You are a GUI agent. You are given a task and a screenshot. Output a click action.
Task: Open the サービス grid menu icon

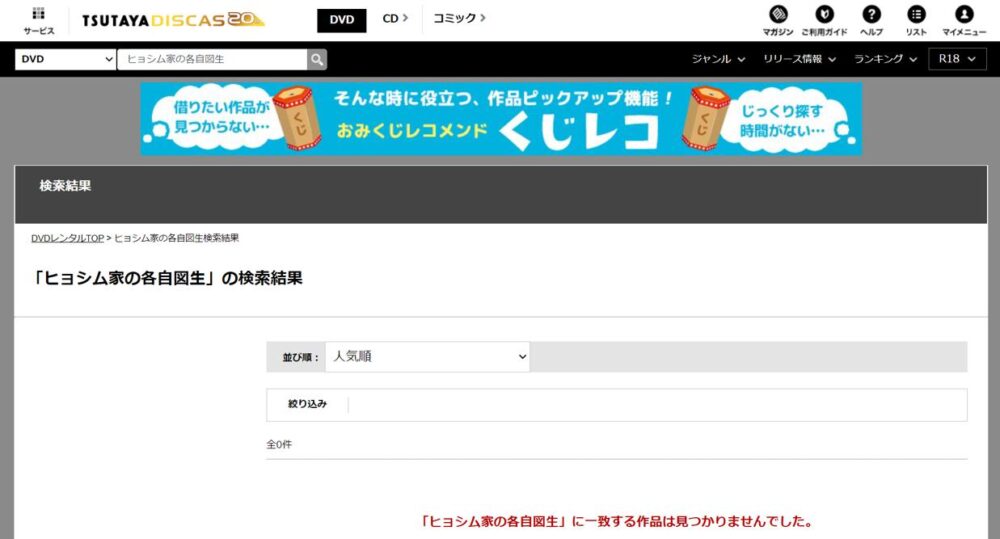[x=38, y=20]
